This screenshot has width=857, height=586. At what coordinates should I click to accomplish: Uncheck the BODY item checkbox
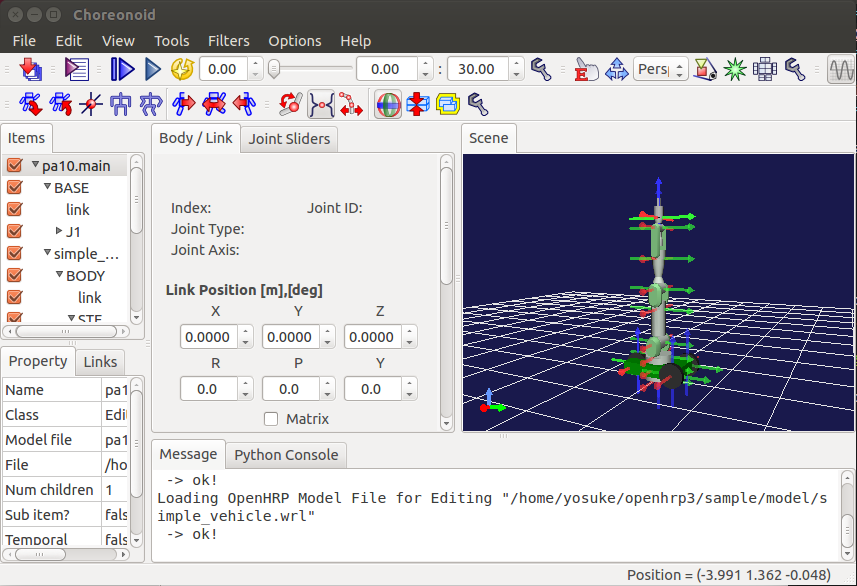15,275
